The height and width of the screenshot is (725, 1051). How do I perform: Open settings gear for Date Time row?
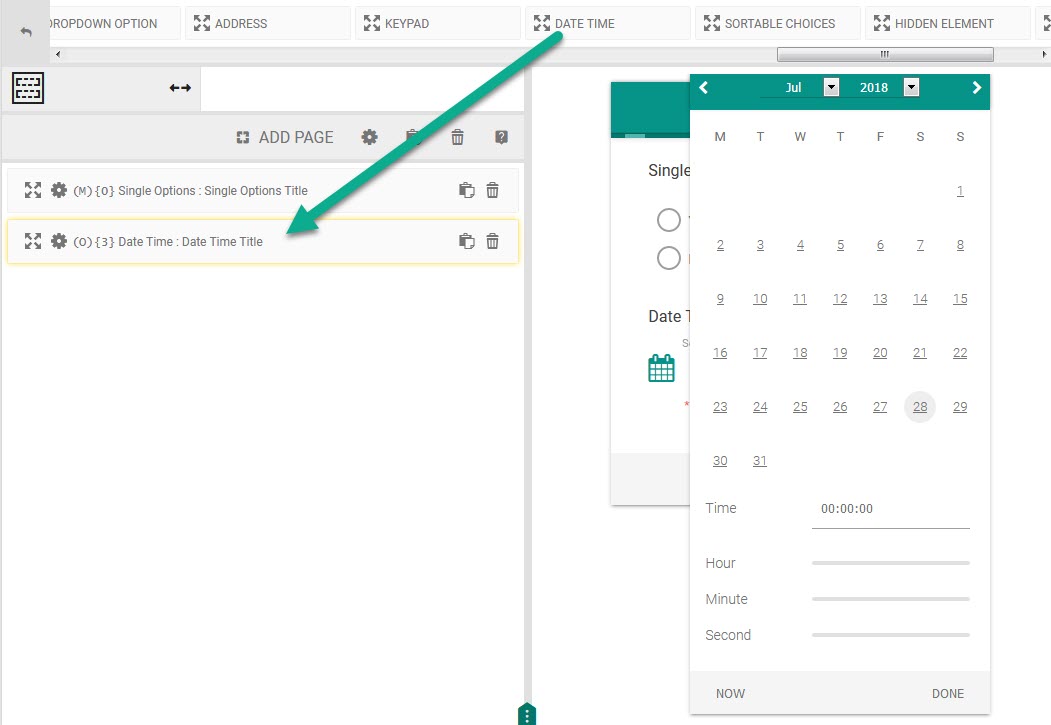(x=59, y=241)
